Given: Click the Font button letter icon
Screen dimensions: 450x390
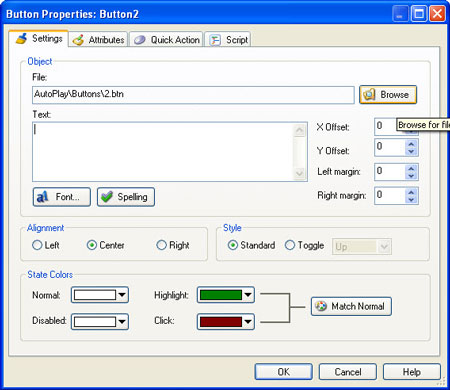Looking at the screenshot, I should [42, 197].
